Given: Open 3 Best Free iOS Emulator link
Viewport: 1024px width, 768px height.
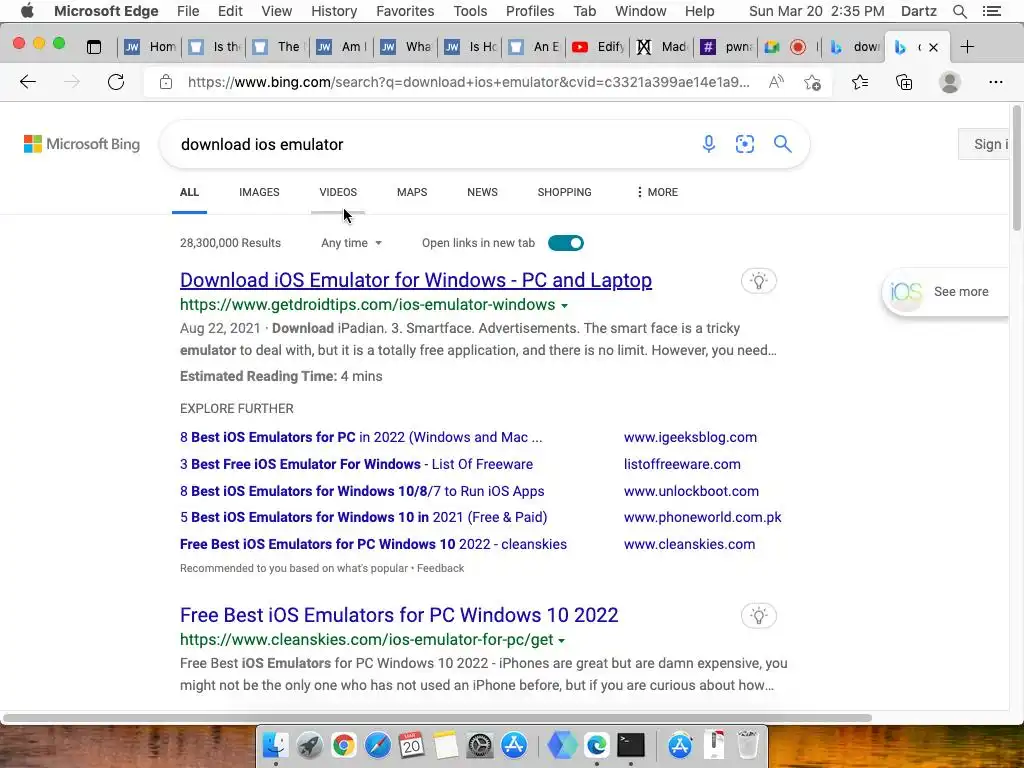Looking at the screenshot, I should [x=356, y=464].
